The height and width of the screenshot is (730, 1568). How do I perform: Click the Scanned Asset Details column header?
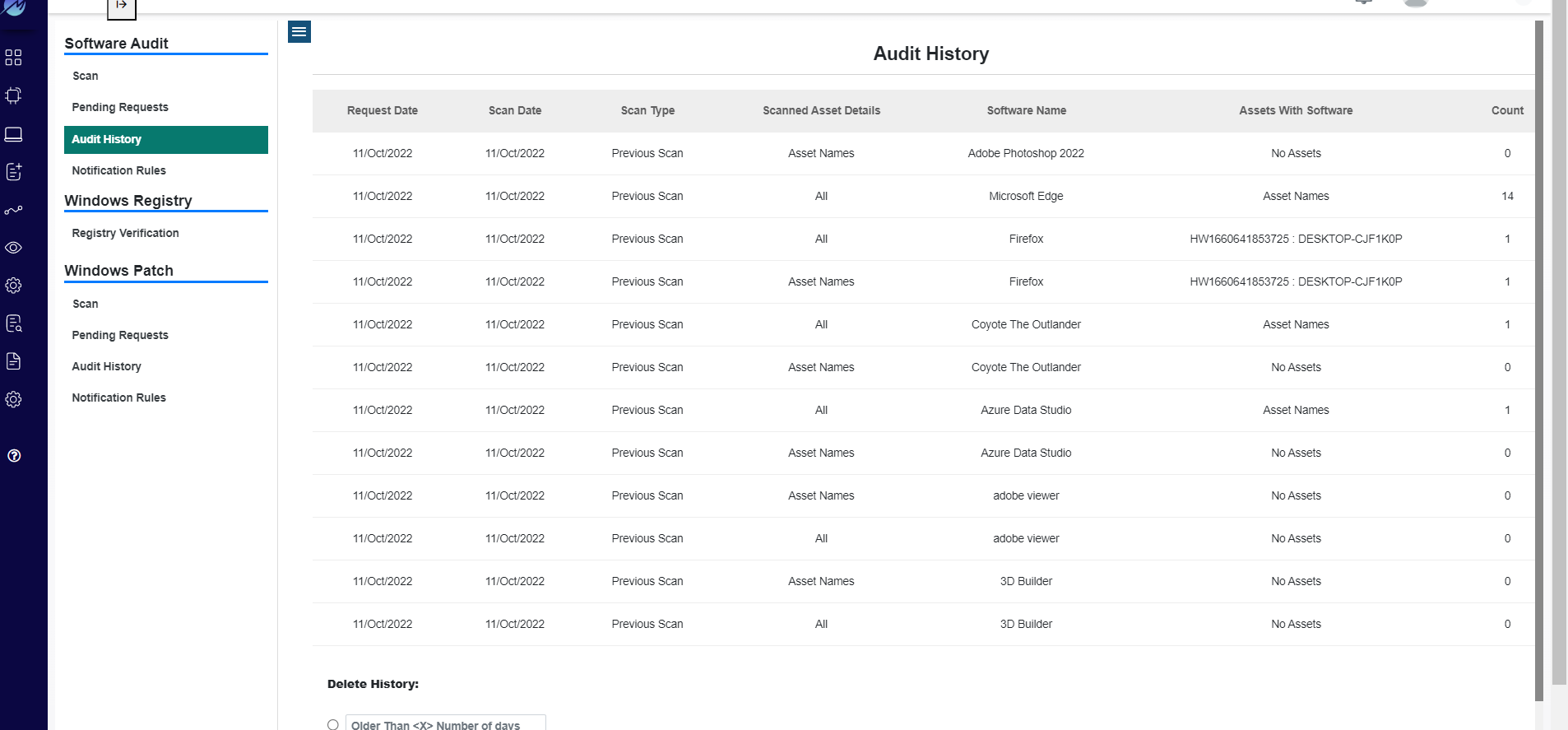click(821, 110)
